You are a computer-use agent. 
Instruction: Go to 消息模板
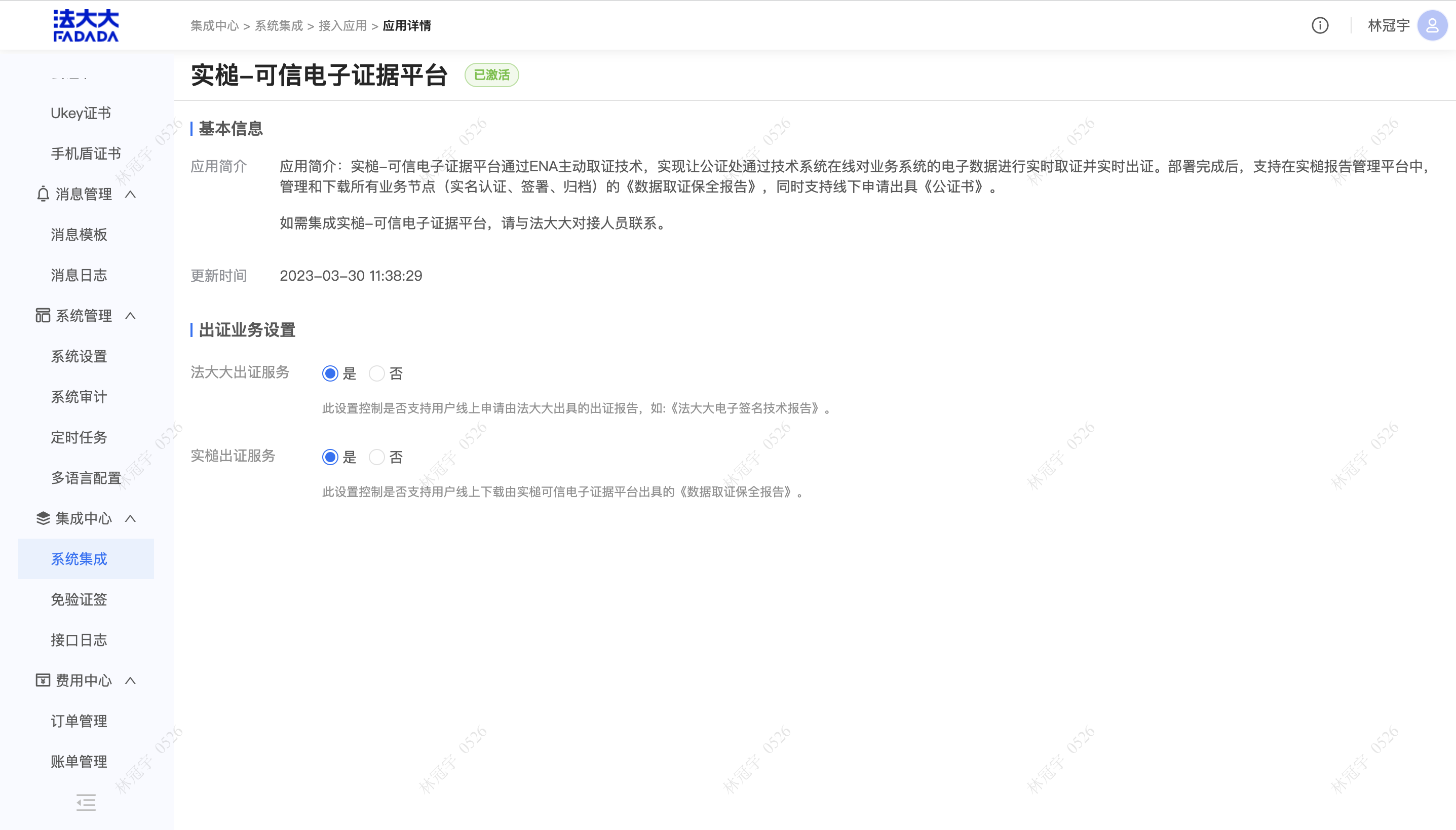79,235
